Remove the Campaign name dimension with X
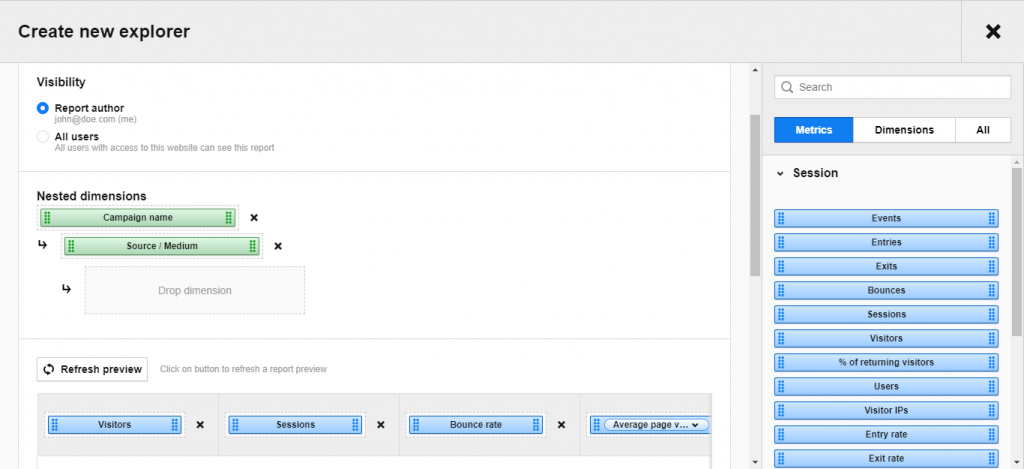The width and height of the screenshot is (1024, 469). click(254, 218)
